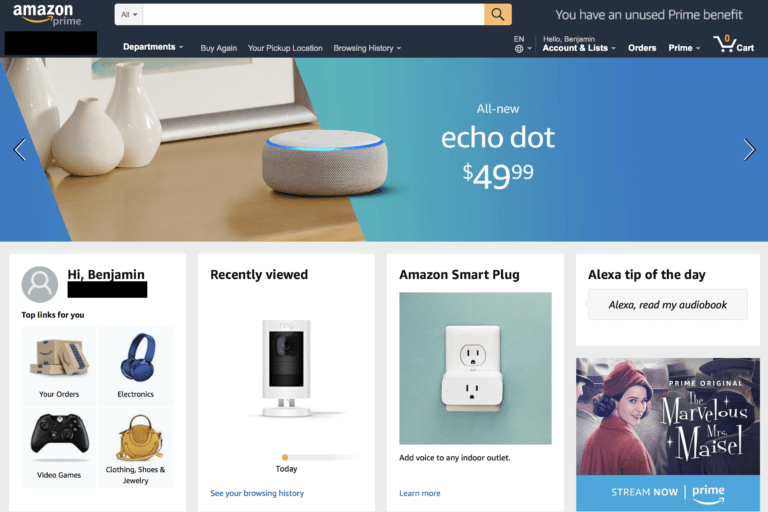Viewport: 768px width, 512px height.
Task: Open the EN language selector
Action: click(522, 44)
